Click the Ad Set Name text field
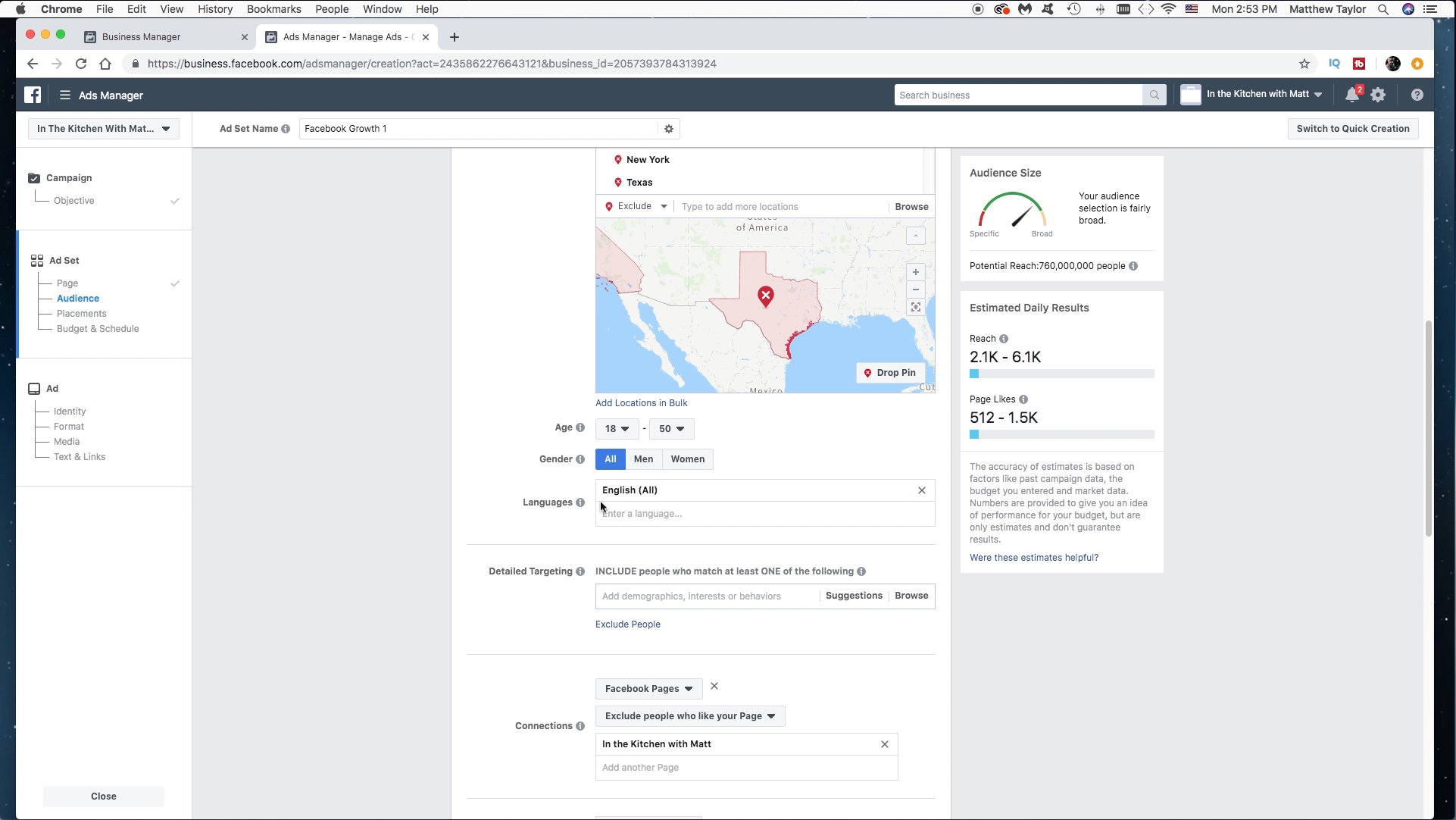This screenshot has width=1456, height=820. [x=479, y=129]
